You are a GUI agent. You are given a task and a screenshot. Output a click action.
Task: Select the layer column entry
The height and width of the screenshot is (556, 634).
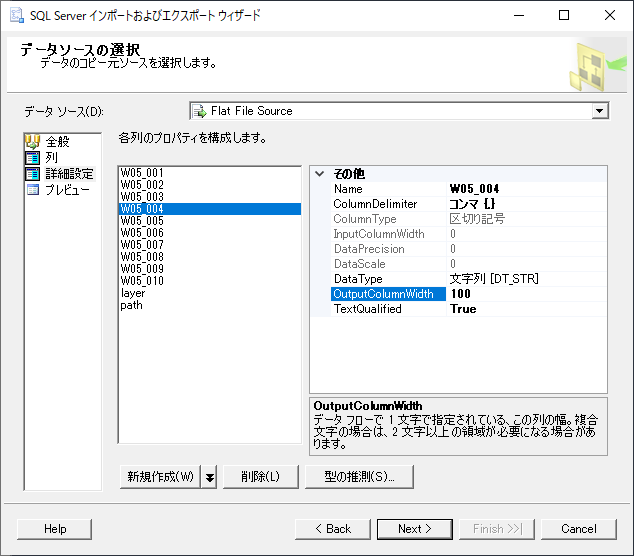(x=133, y=293)
